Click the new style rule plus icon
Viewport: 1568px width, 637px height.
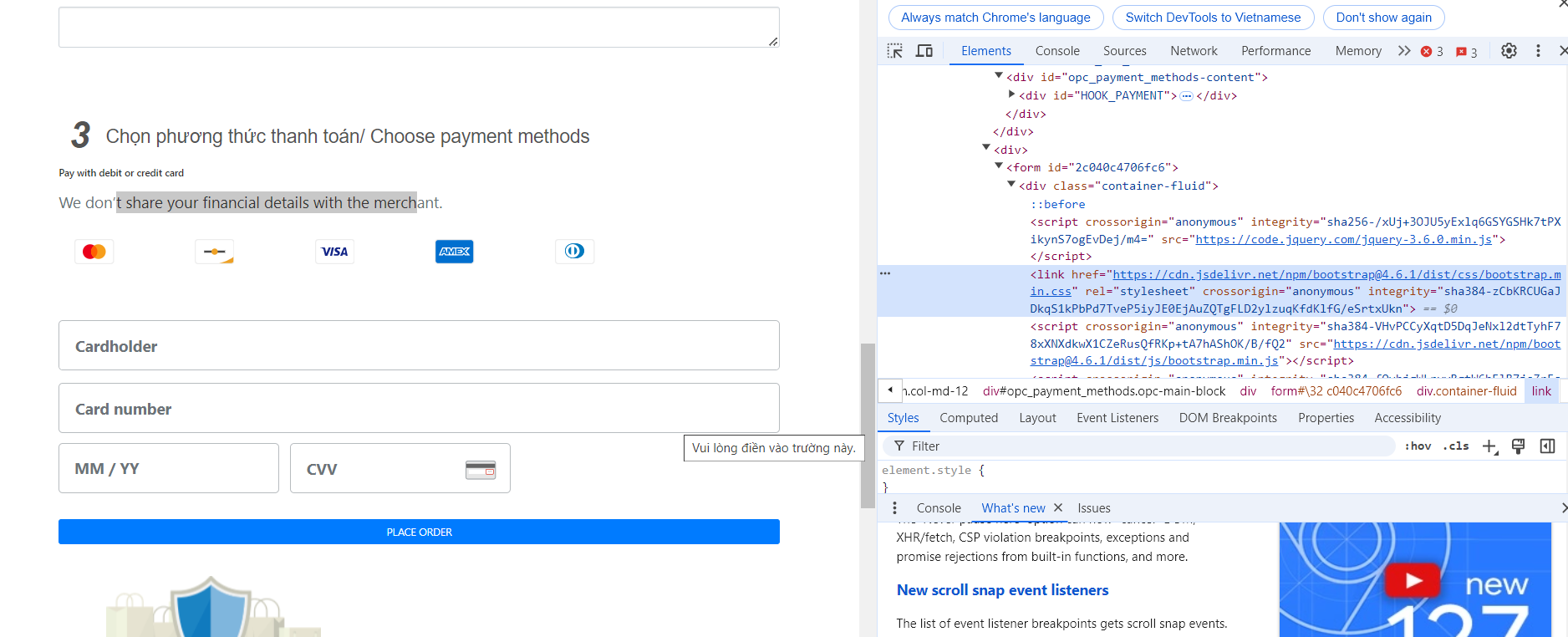coord(1489,446)
